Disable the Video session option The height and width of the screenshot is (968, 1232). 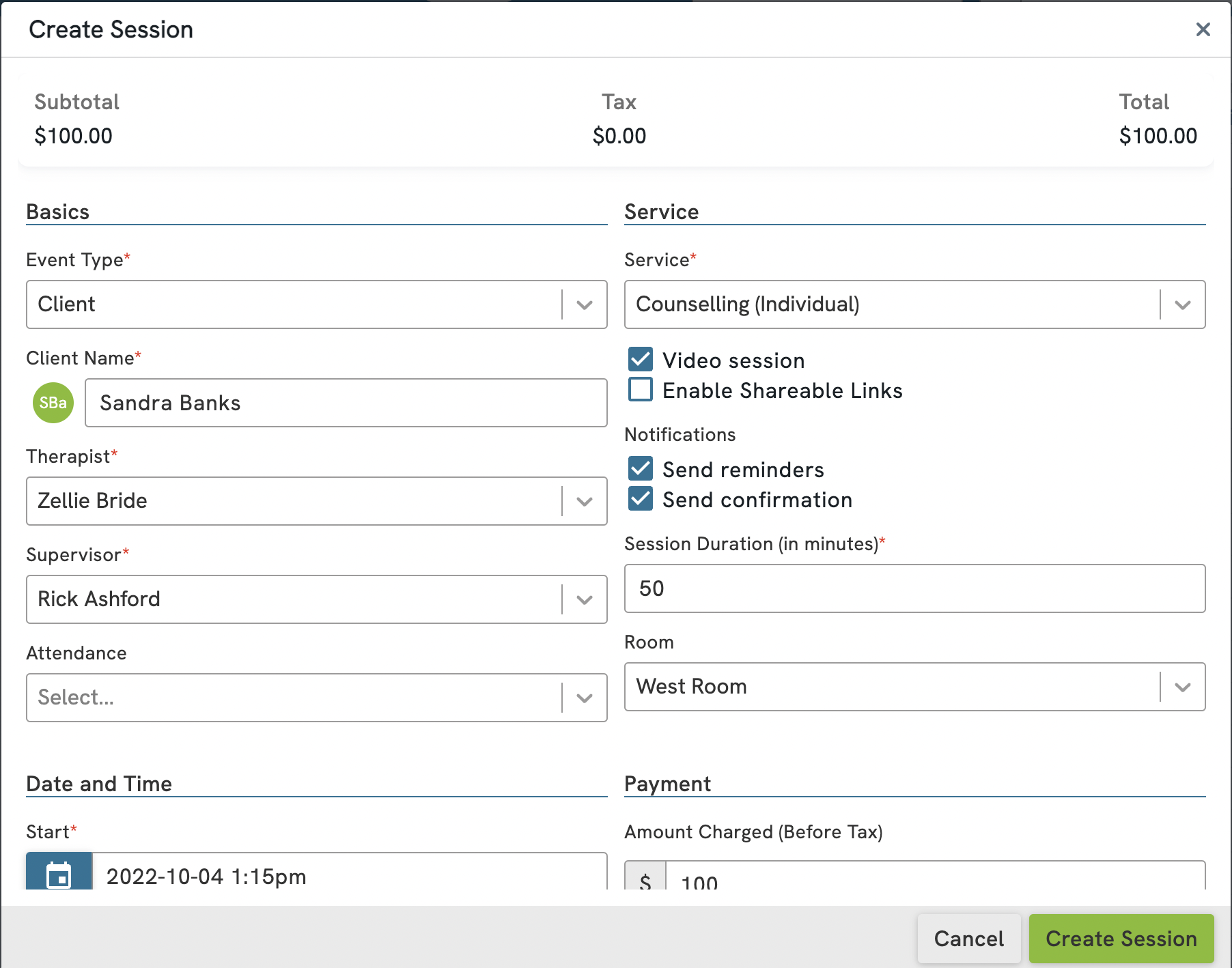pos(641,360)
